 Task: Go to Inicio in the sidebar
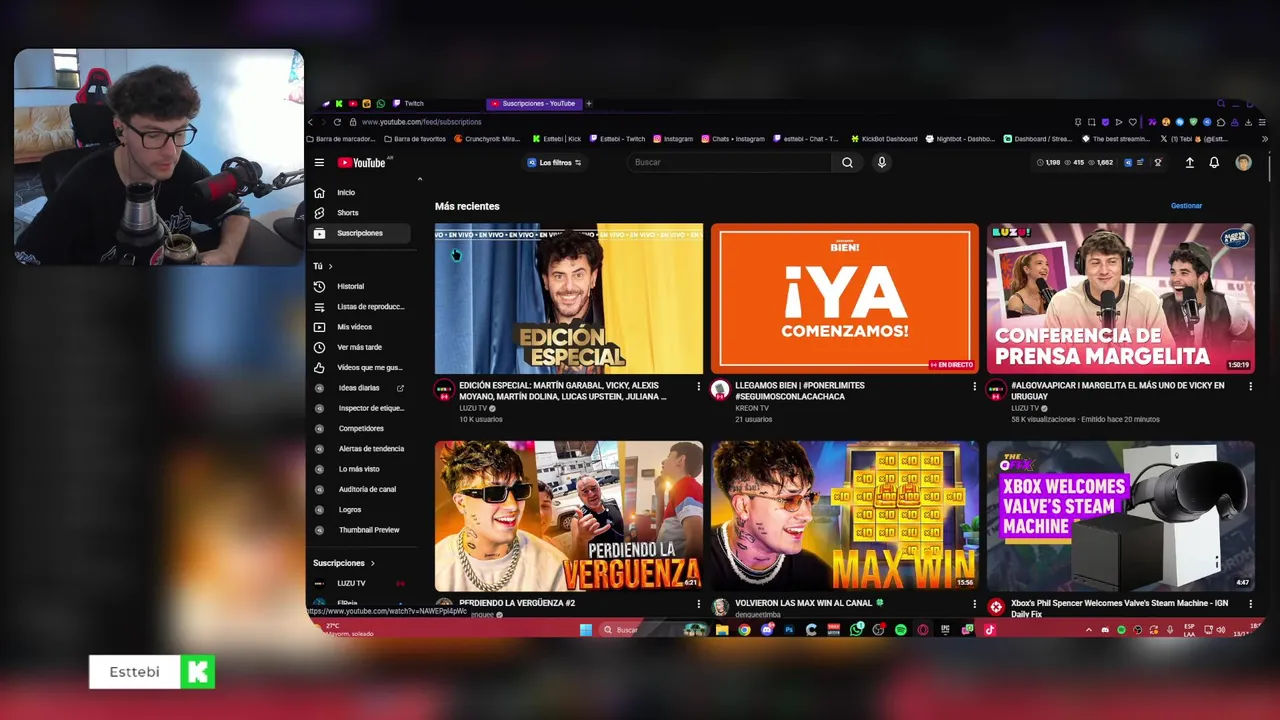[360, 192]
